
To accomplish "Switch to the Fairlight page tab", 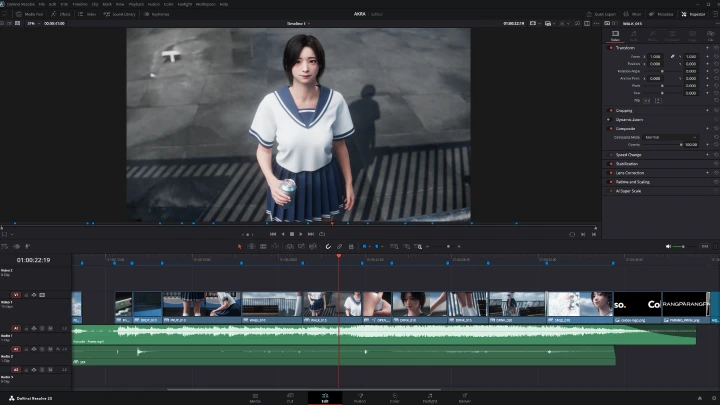I will point(430,398).
